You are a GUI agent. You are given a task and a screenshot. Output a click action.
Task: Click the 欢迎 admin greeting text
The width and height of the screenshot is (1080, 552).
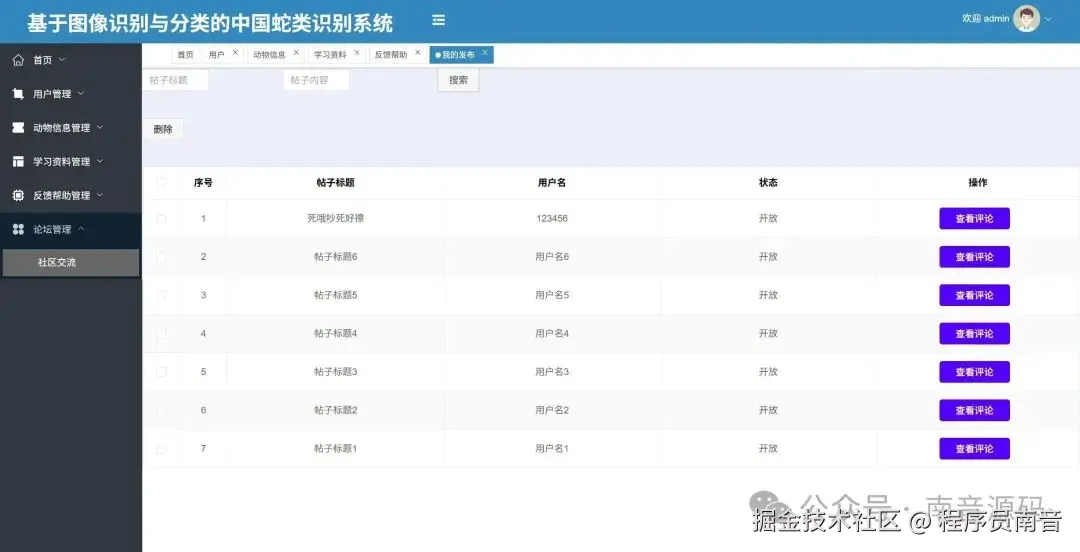(x=986, y=19)
